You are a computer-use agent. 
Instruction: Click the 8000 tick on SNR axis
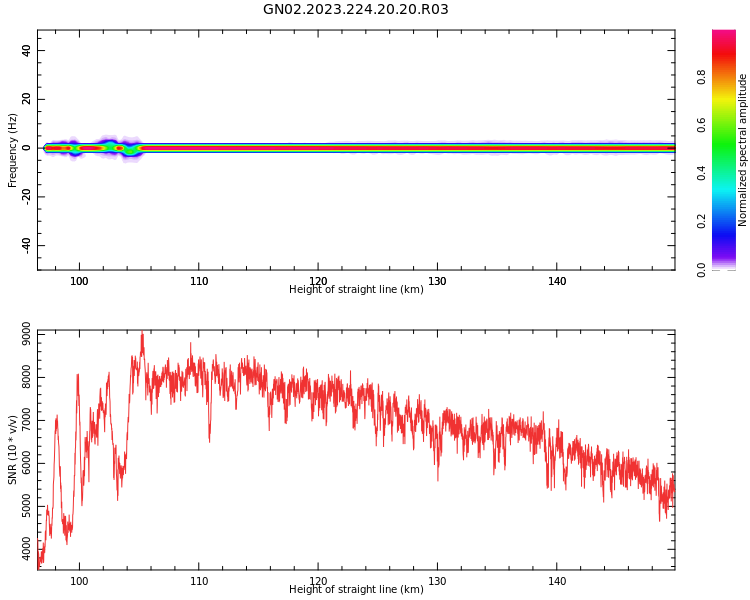(26, 378)
